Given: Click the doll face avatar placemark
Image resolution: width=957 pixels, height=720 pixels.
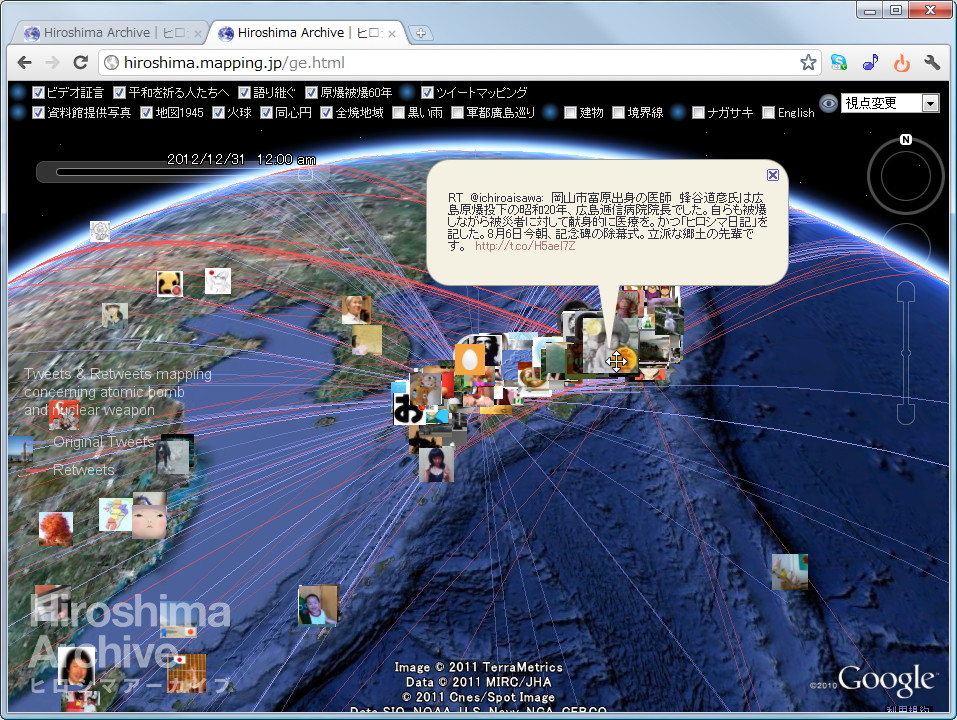Looking at the screenshot, I should 149,522.
